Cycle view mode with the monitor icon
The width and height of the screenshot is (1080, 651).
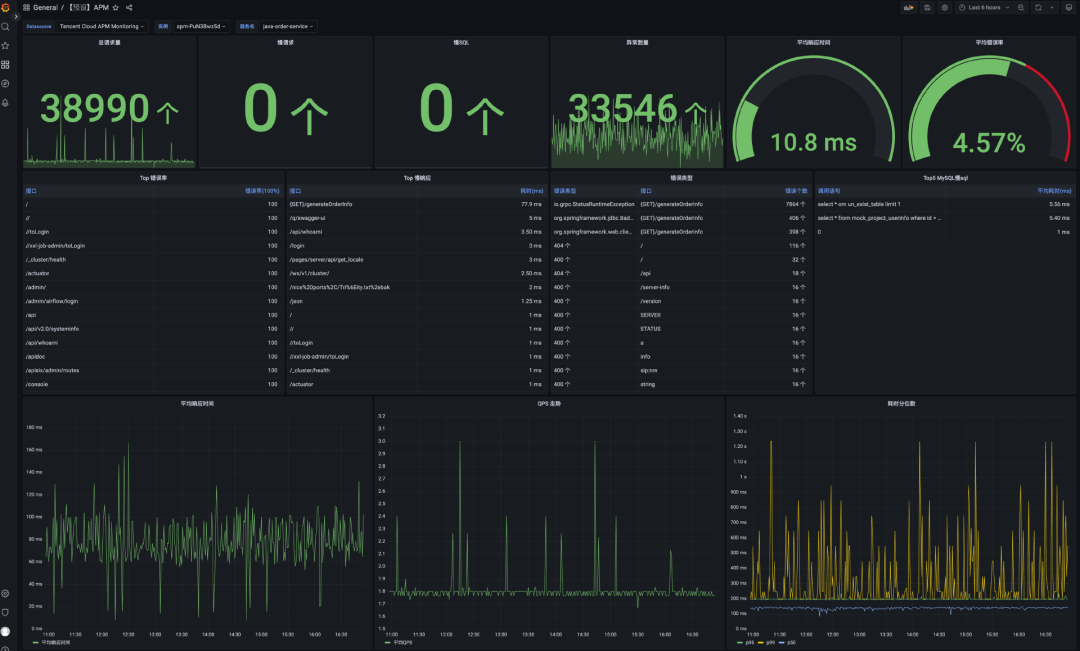1069,8
